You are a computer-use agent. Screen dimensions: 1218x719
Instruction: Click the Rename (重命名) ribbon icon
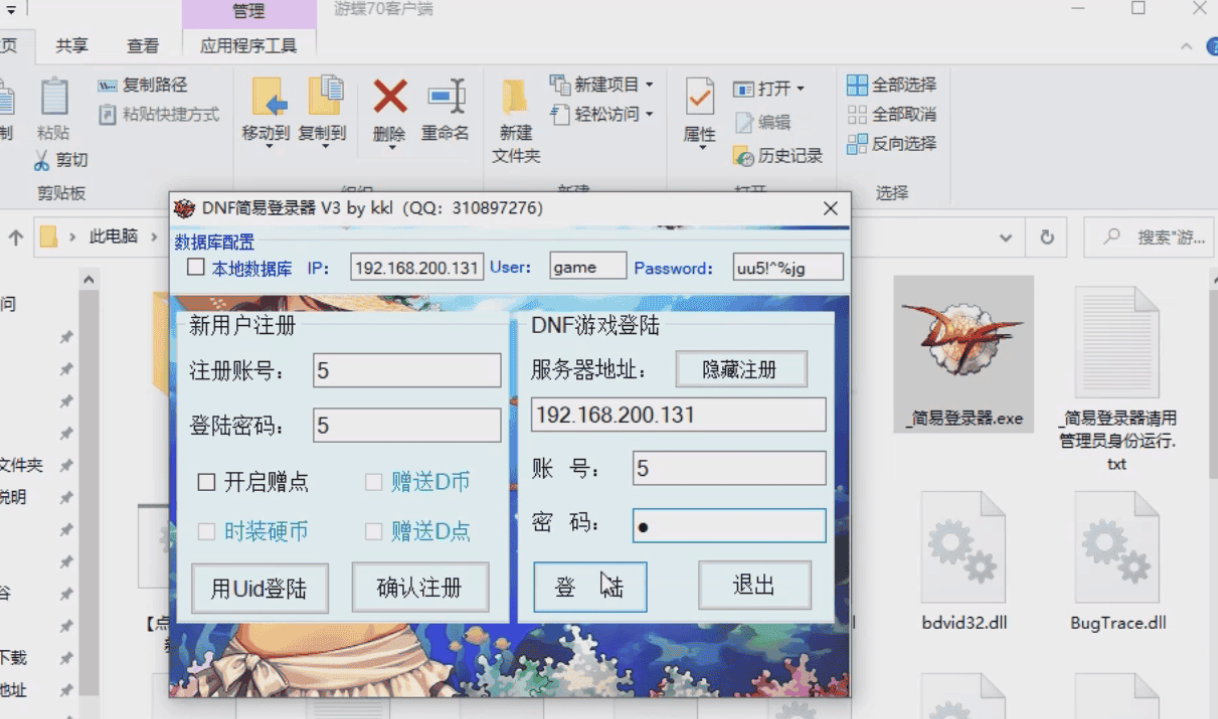(445, 98)
